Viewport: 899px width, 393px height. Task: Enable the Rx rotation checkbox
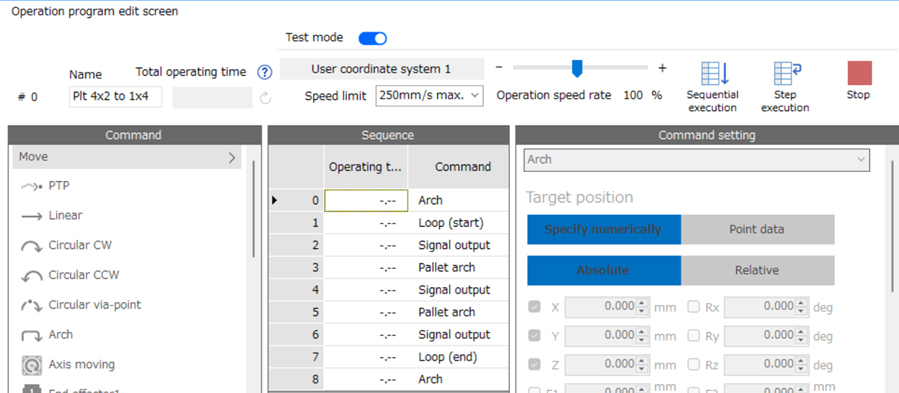click(x=693, y=307)
